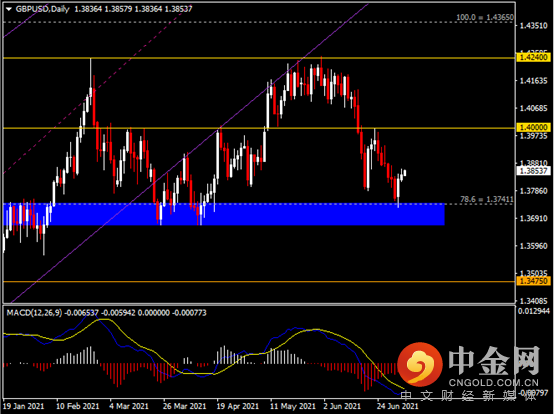
Task: Click the orange horizontal line at 1.34750
Action: (x=259, y=282)
